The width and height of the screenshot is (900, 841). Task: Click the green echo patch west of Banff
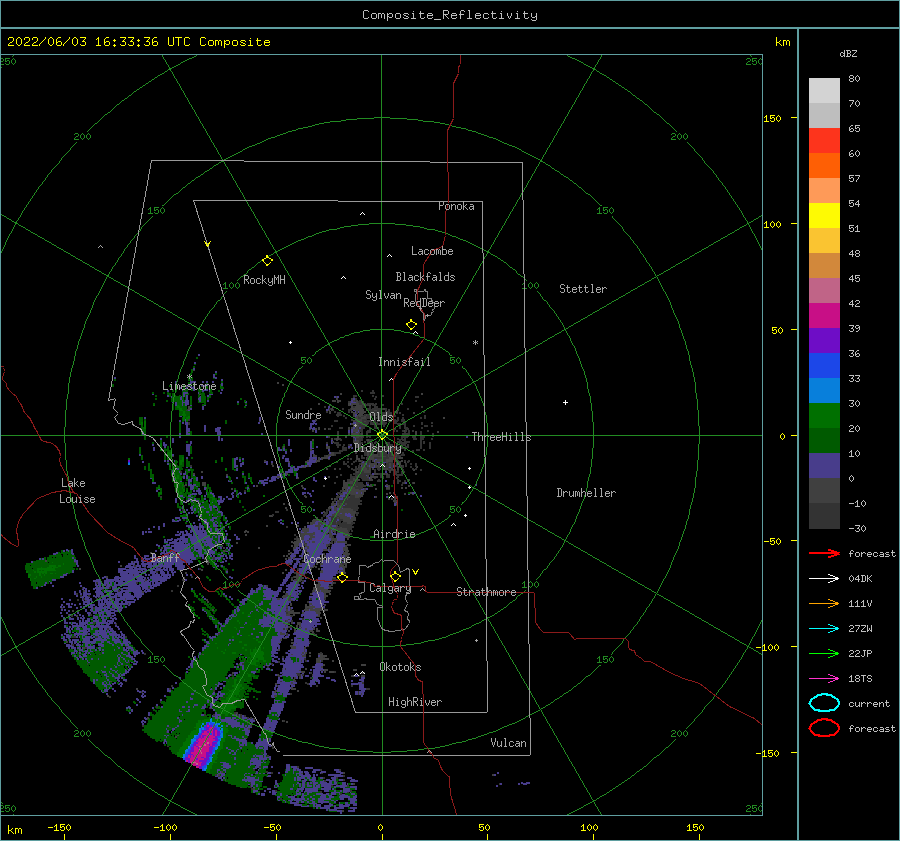tap(51, 568)
